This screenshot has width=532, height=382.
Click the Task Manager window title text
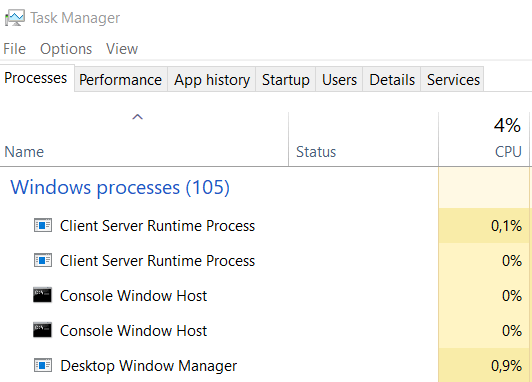(x=75, y=18)
